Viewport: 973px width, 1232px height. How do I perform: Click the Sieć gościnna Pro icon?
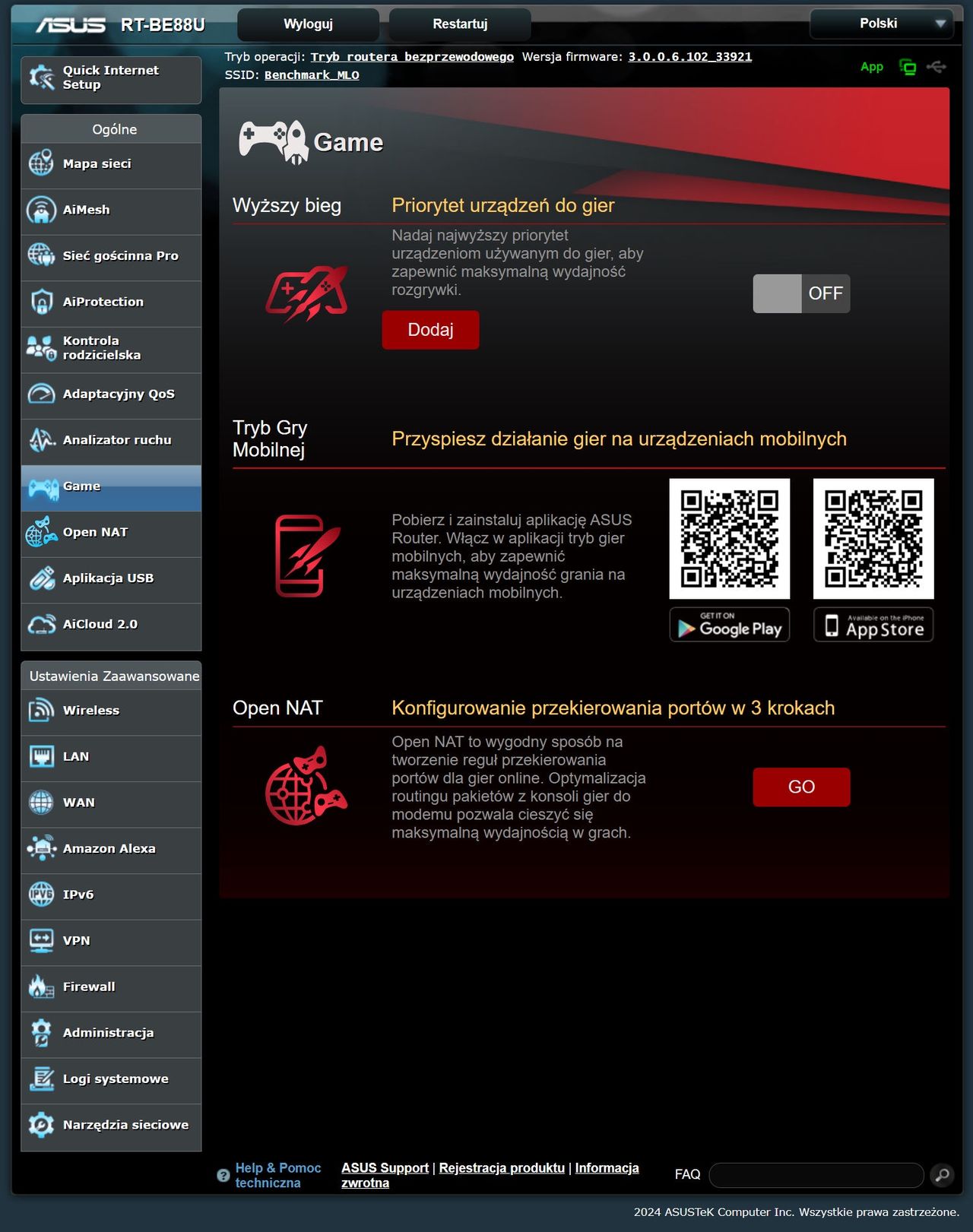tap(41, 255)
